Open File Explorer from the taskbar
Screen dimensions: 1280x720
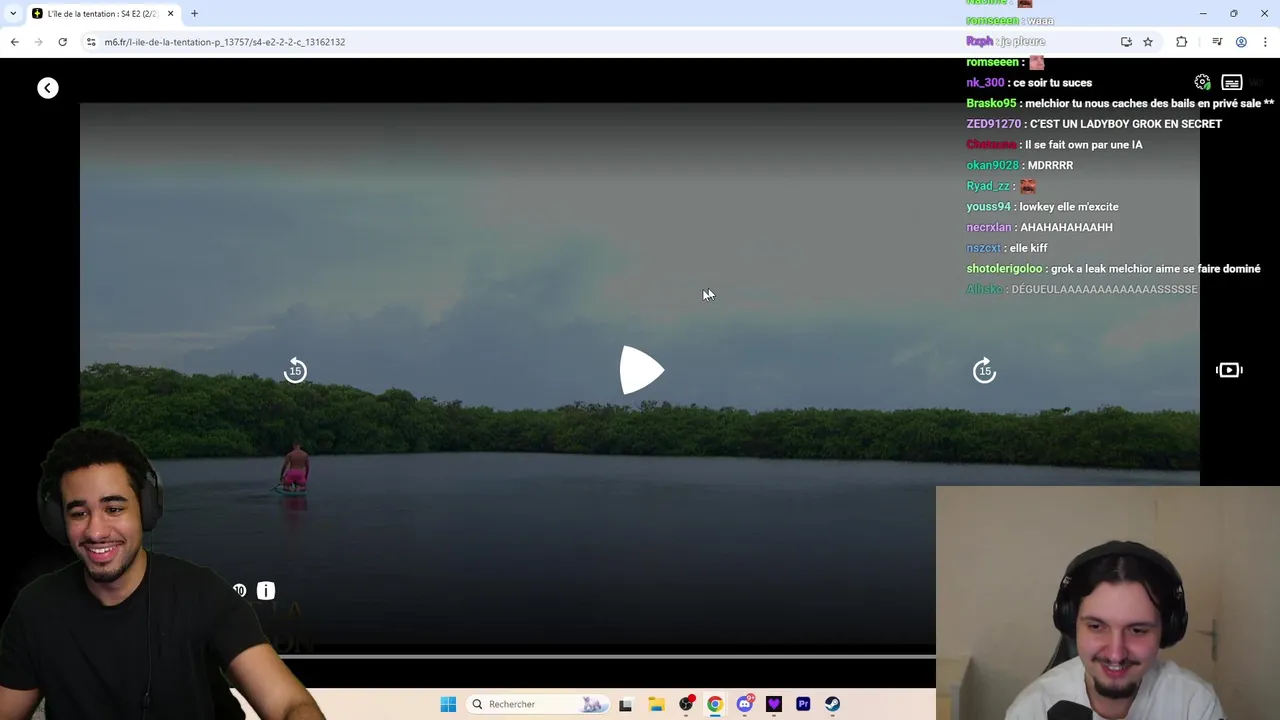(656, 704)
